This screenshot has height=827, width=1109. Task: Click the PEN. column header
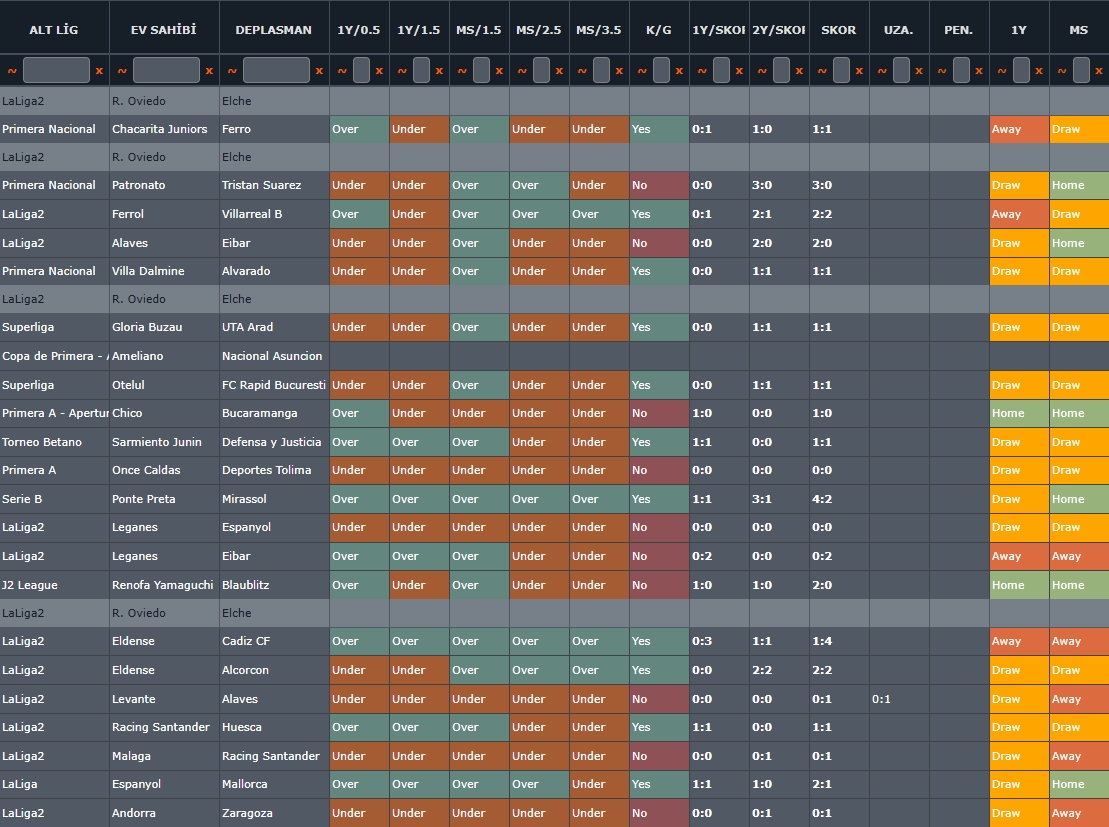[959, 30]
